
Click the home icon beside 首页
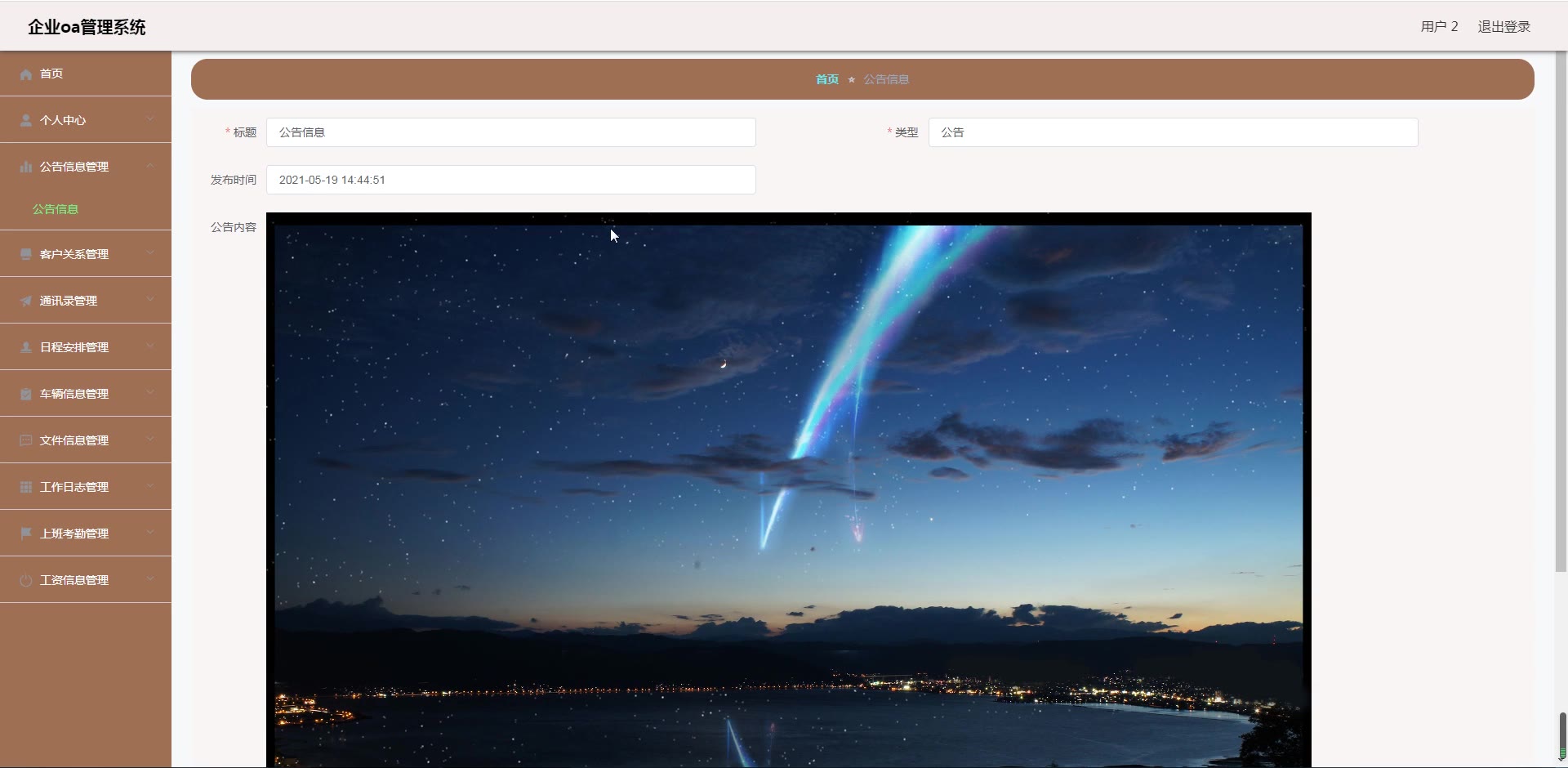[x=26, y=74]
